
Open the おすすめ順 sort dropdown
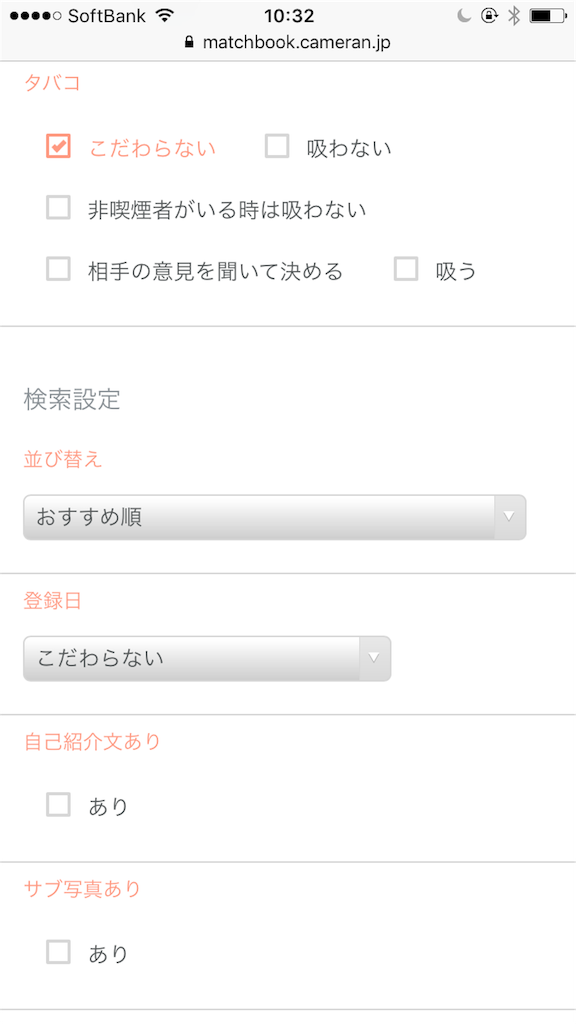[x=274, y=517]
